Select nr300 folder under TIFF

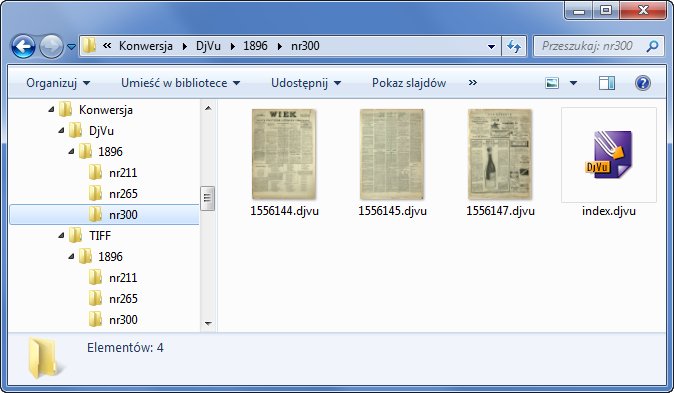coord(123,320)
